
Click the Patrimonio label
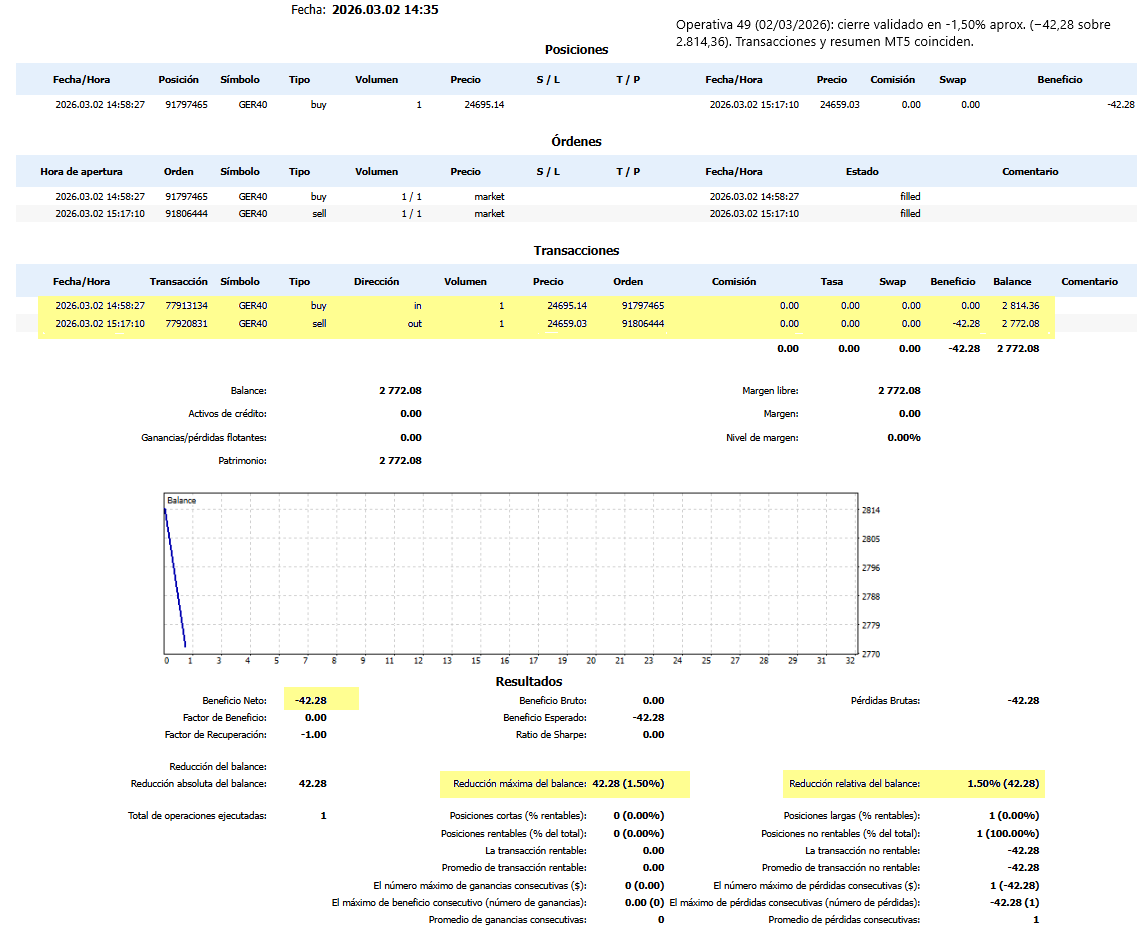coord(242,461)
